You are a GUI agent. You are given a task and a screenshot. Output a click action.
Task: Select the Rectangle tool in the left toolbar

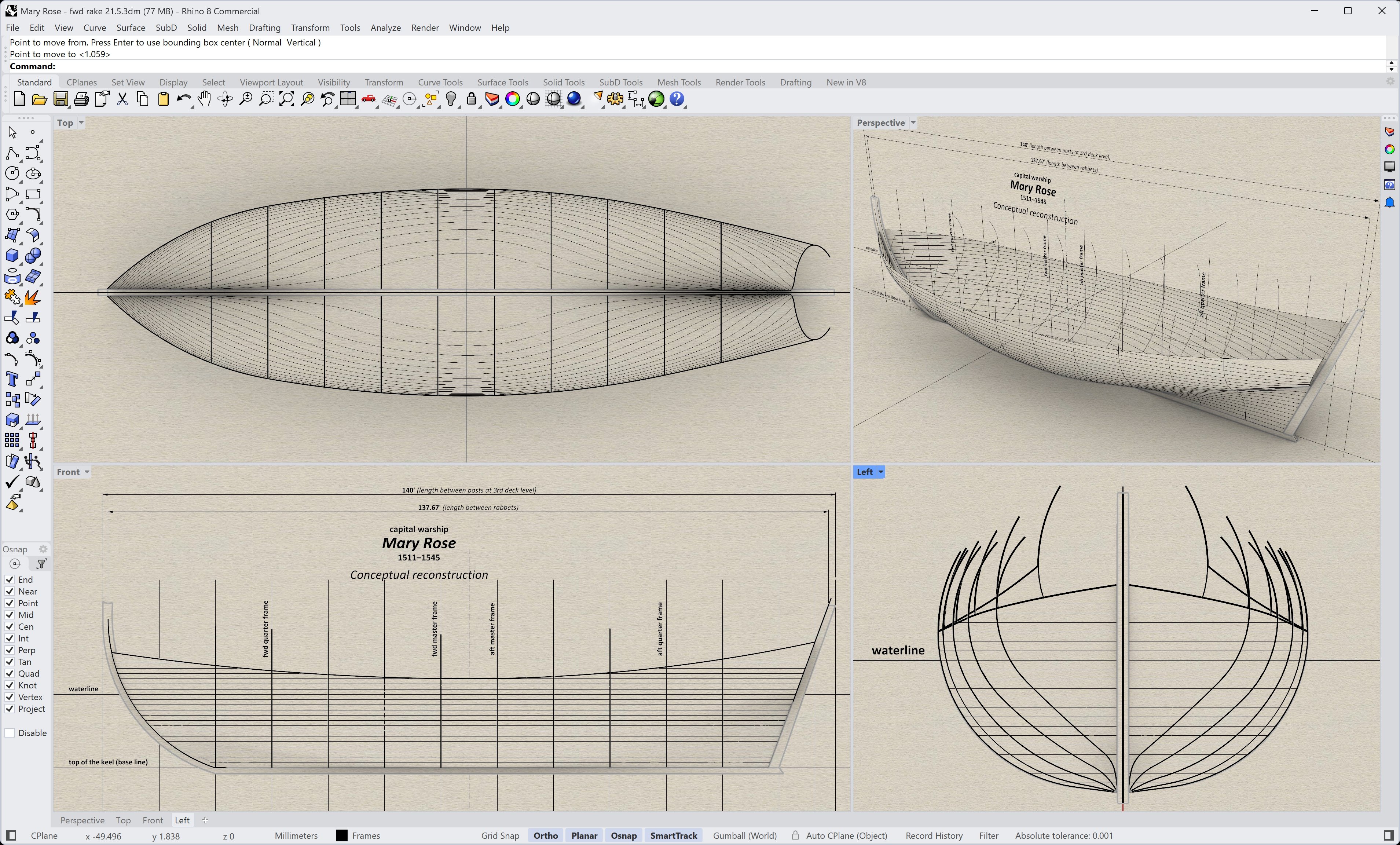pos(33,194)
